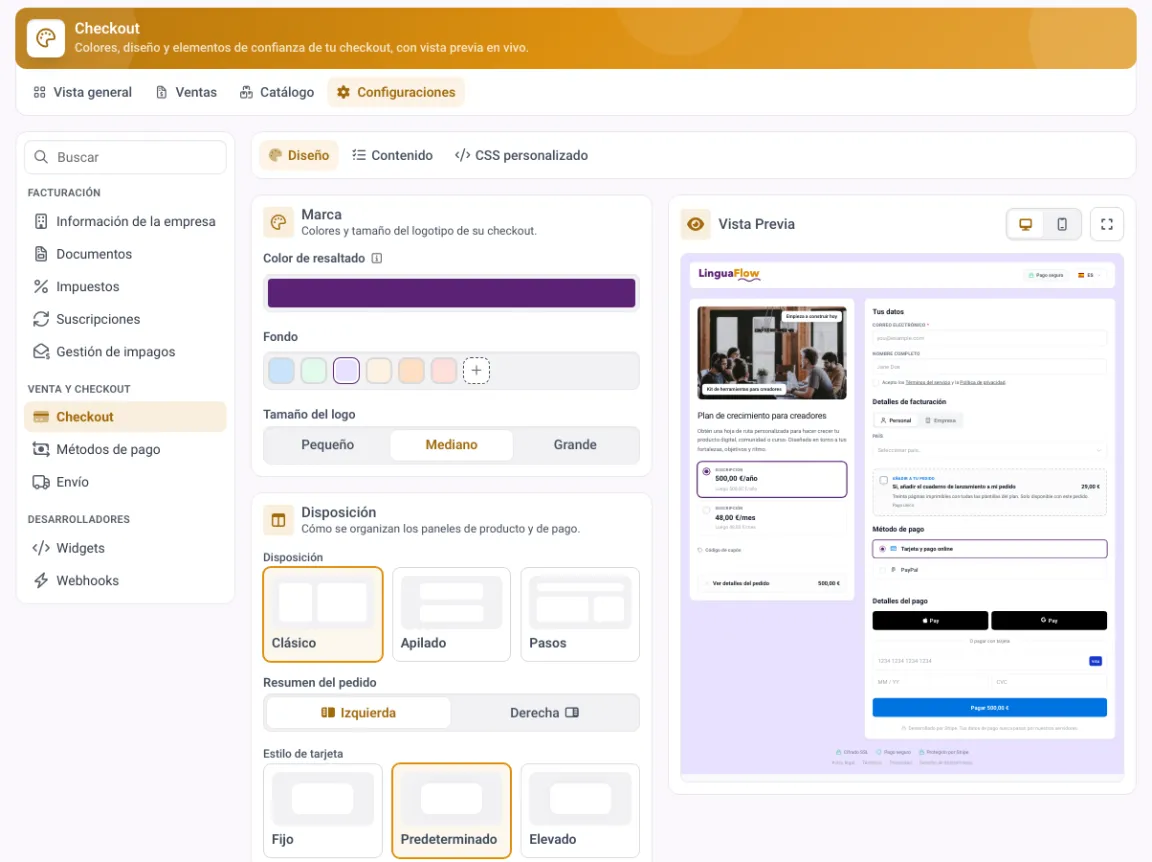
Task: Choose the cream background swatch
Action: [x=379, y=370]
